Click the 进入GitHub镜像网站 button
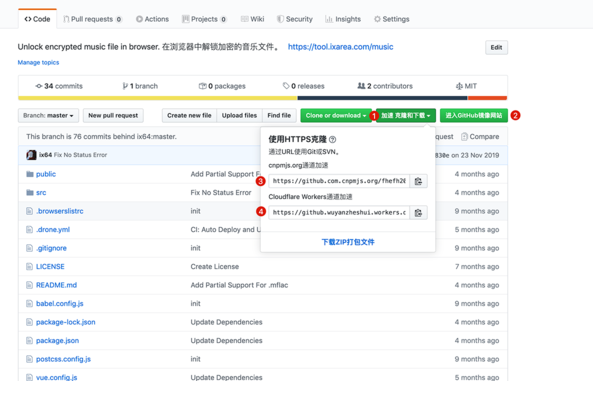 tap(474, 115)
